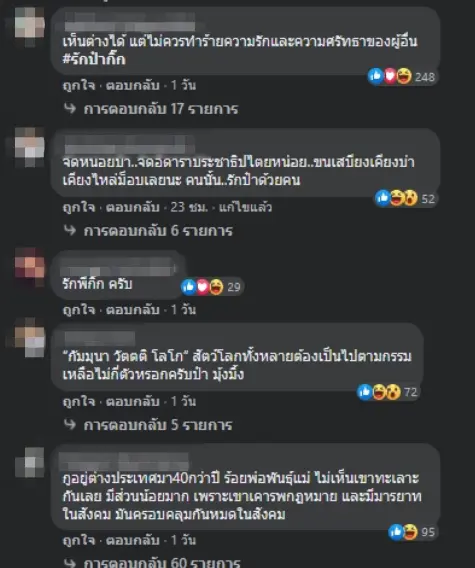Image resolution: width=475 pixels, height=568 pixels.
Task: Open reactions on the 95-reaction comment
Action: click(x=412, y=532)
